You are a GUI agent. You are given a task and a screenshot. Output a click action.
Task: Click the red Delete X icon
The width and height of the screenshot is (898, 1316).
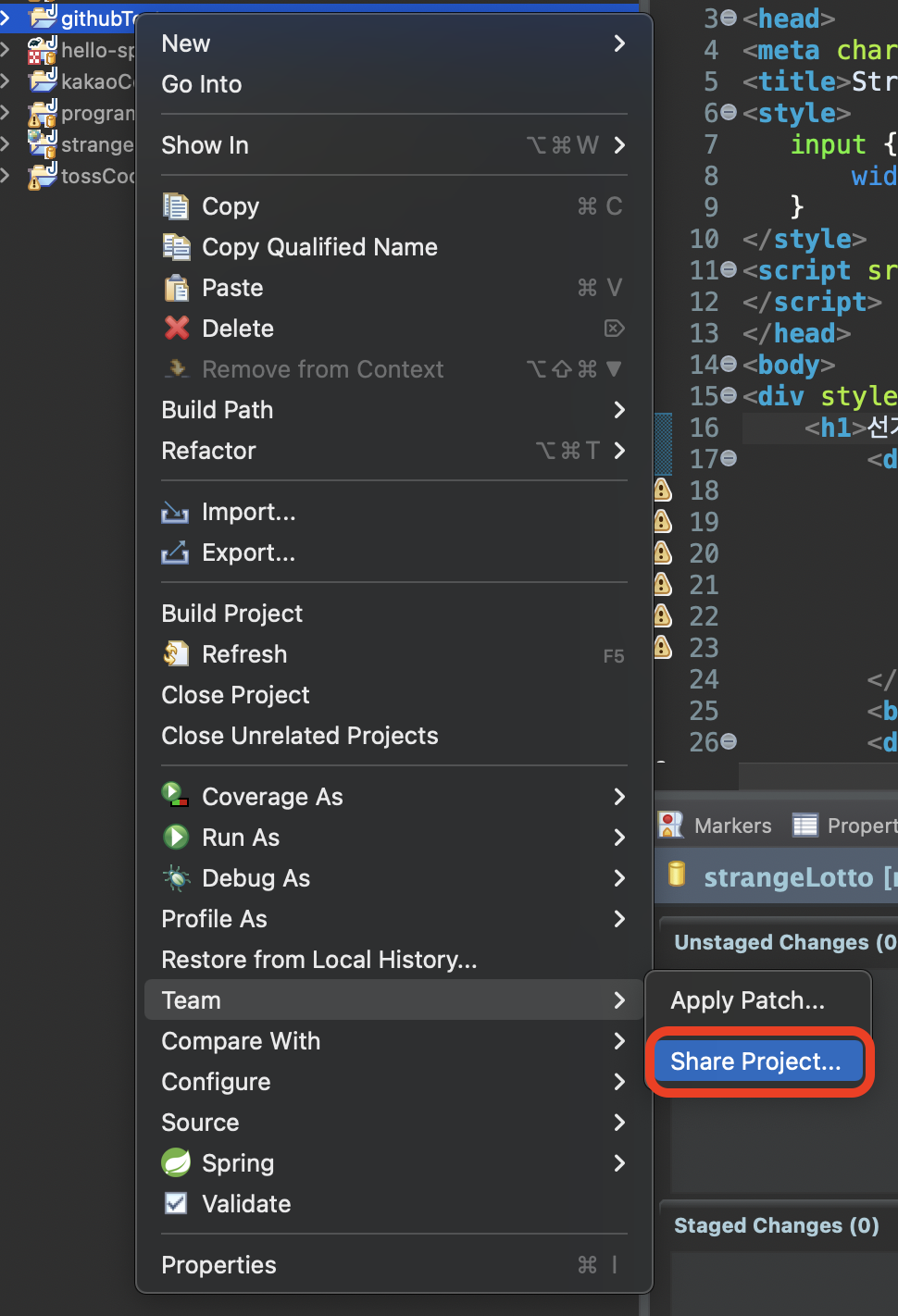tap(176, 328)
